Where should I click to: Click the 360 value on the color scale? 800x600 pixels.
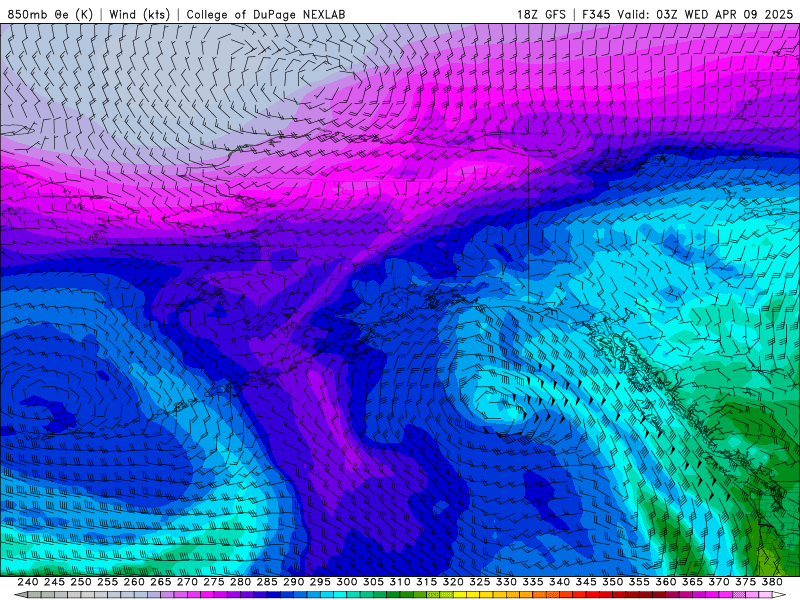666,582
